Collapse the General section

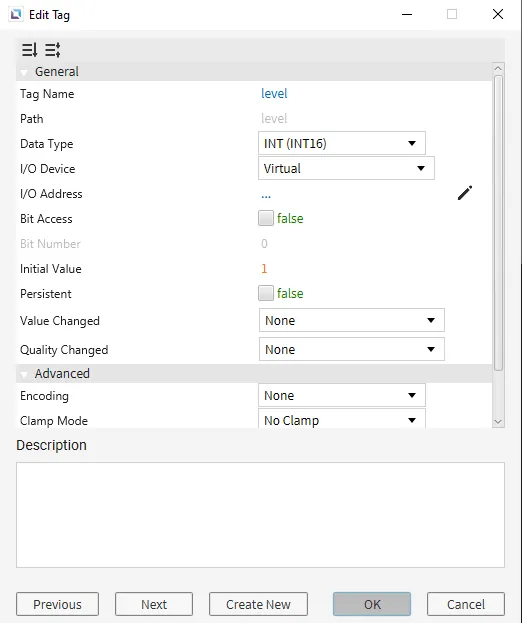(x=24, y=72)
